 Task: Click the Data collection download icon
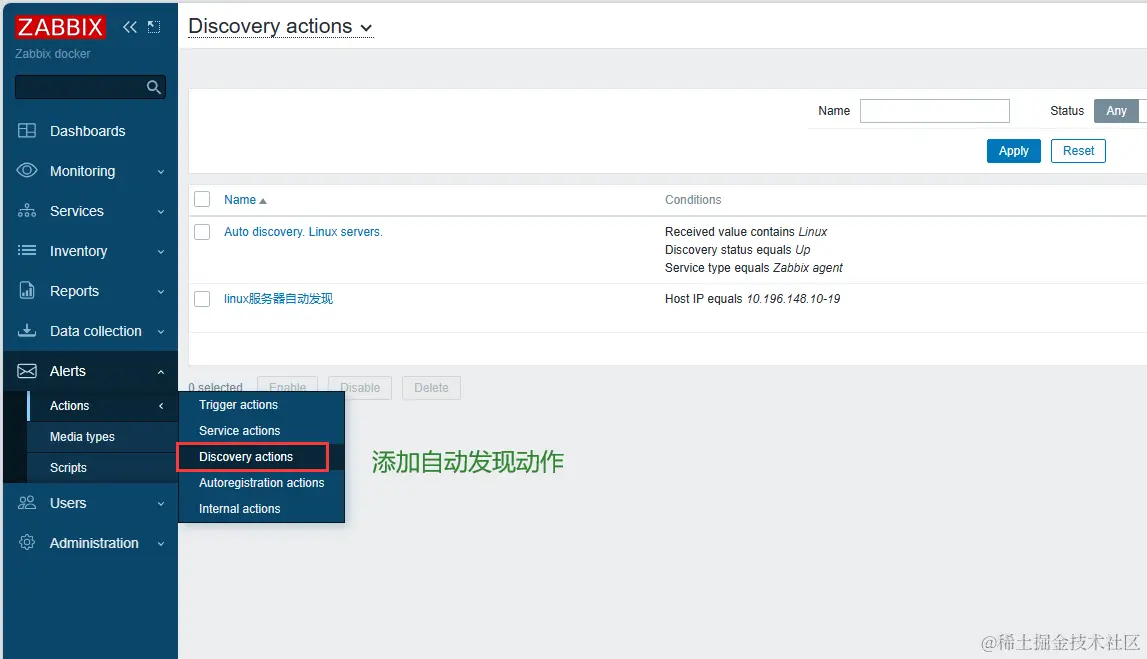point(27,331)
